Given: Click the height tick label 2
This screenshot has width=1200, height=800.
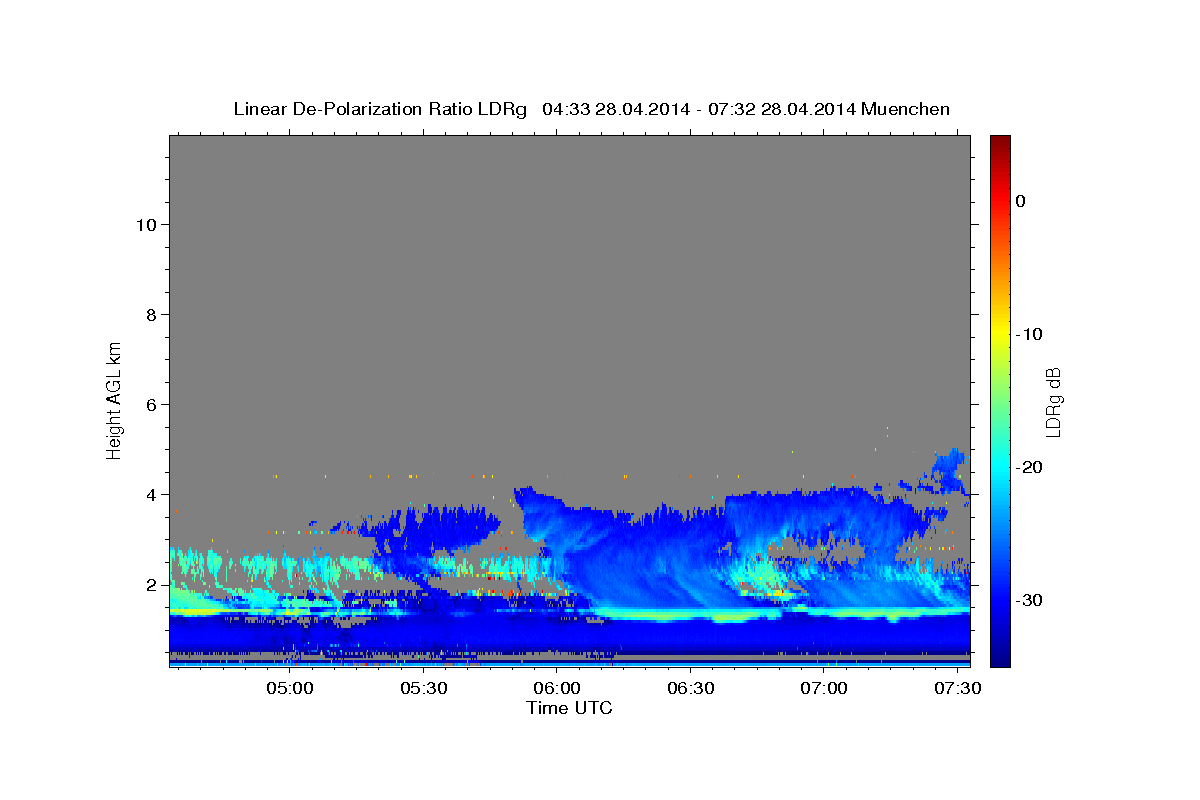Looking at the screenshot, I should point(152,584).
